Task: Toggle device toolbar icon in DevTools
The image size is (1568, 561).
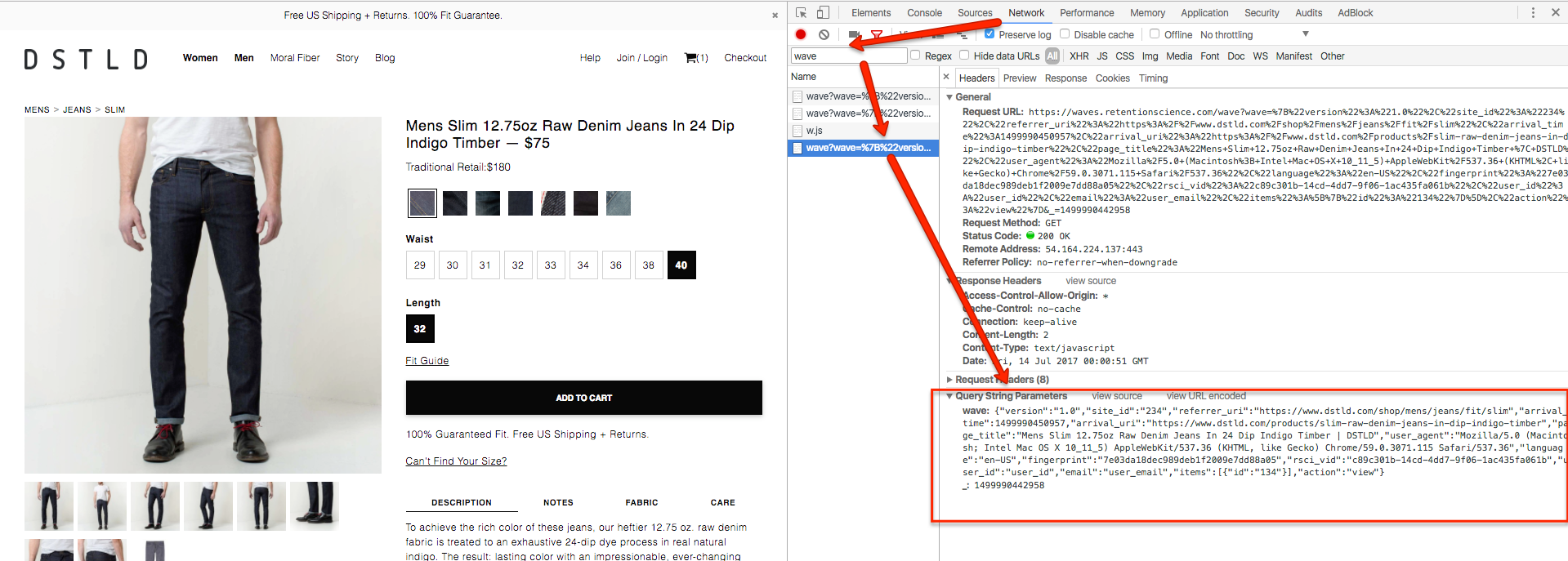Action: point(823,12)
